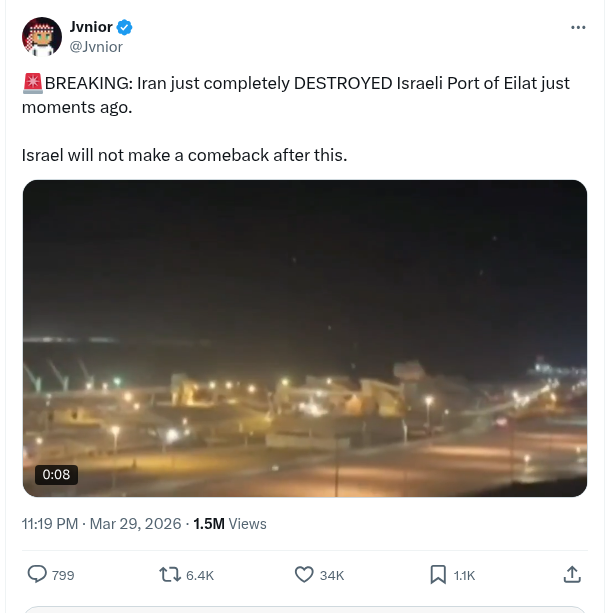Click the reply speech bubble icon
The width and height of the screenshot is (608, 613).
pos(37,574)
